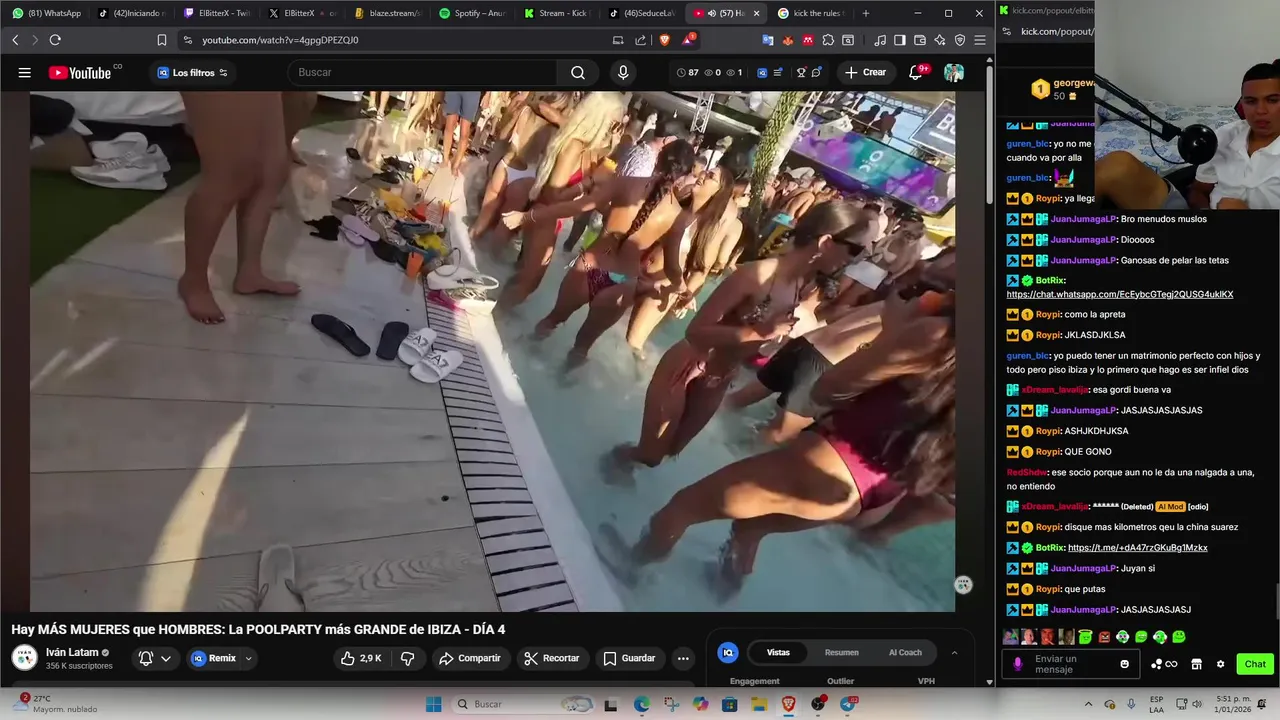Switch to Spotify browser tab
Screen dimensions: 1280x720
pos(474,13)
